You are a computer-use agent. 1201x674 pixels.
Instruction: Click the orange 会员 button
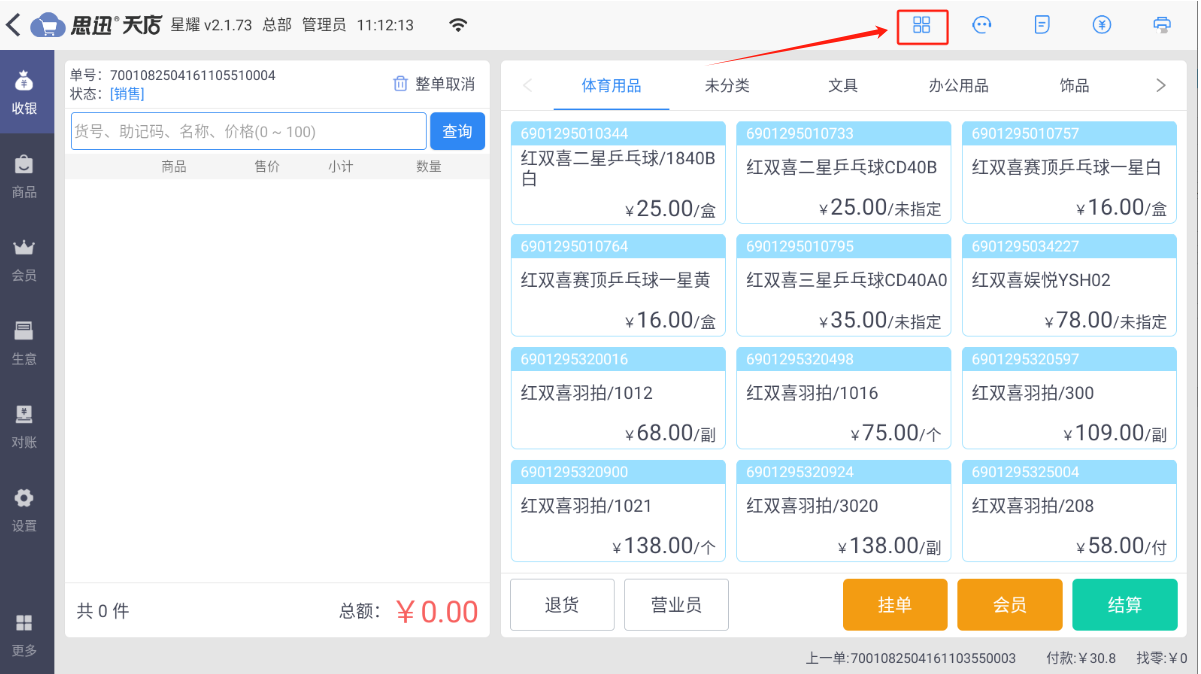click(1010, 605)
